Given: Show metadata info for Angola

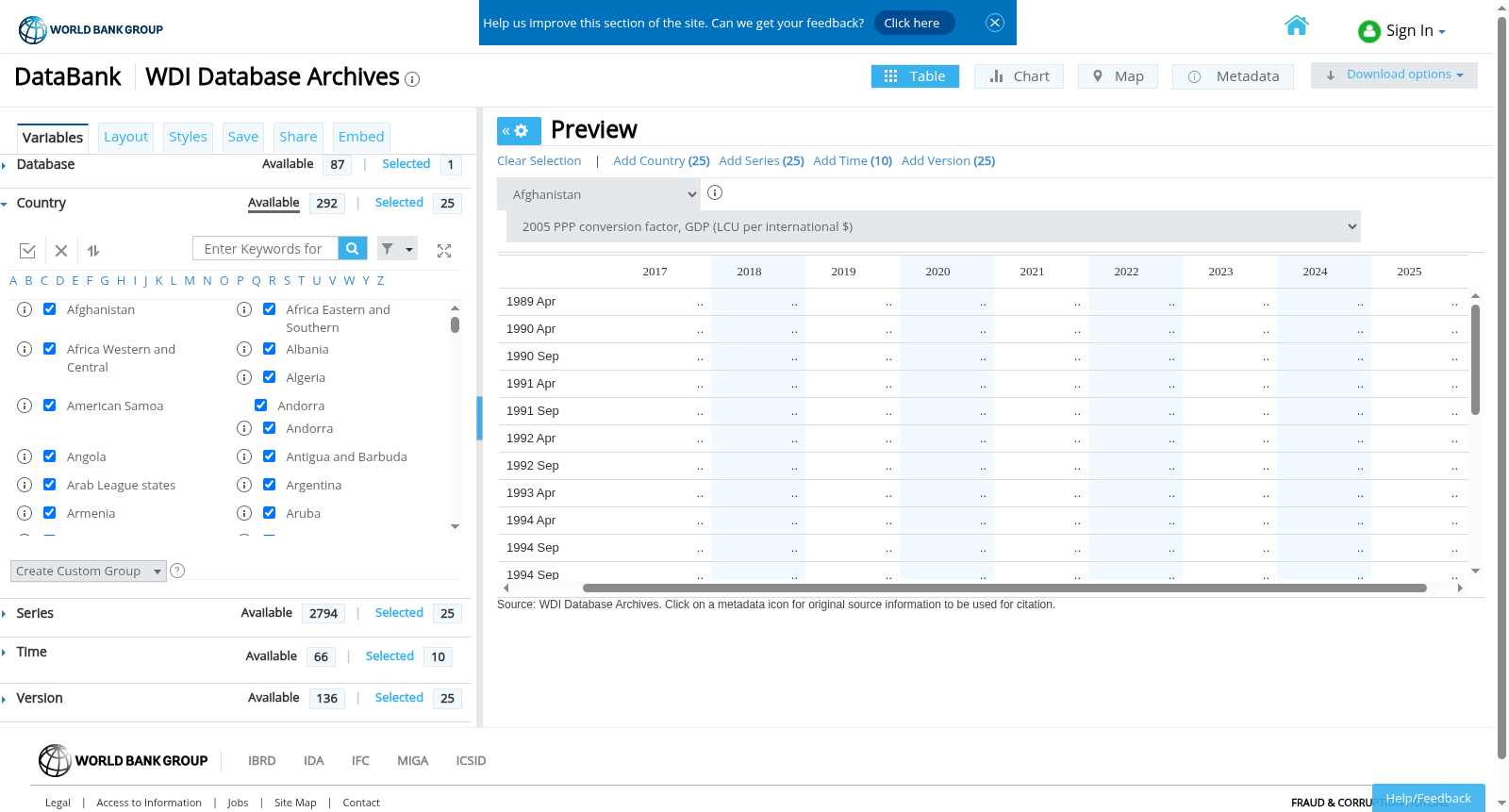Looking at the screenshot, I should pos(25,456).
